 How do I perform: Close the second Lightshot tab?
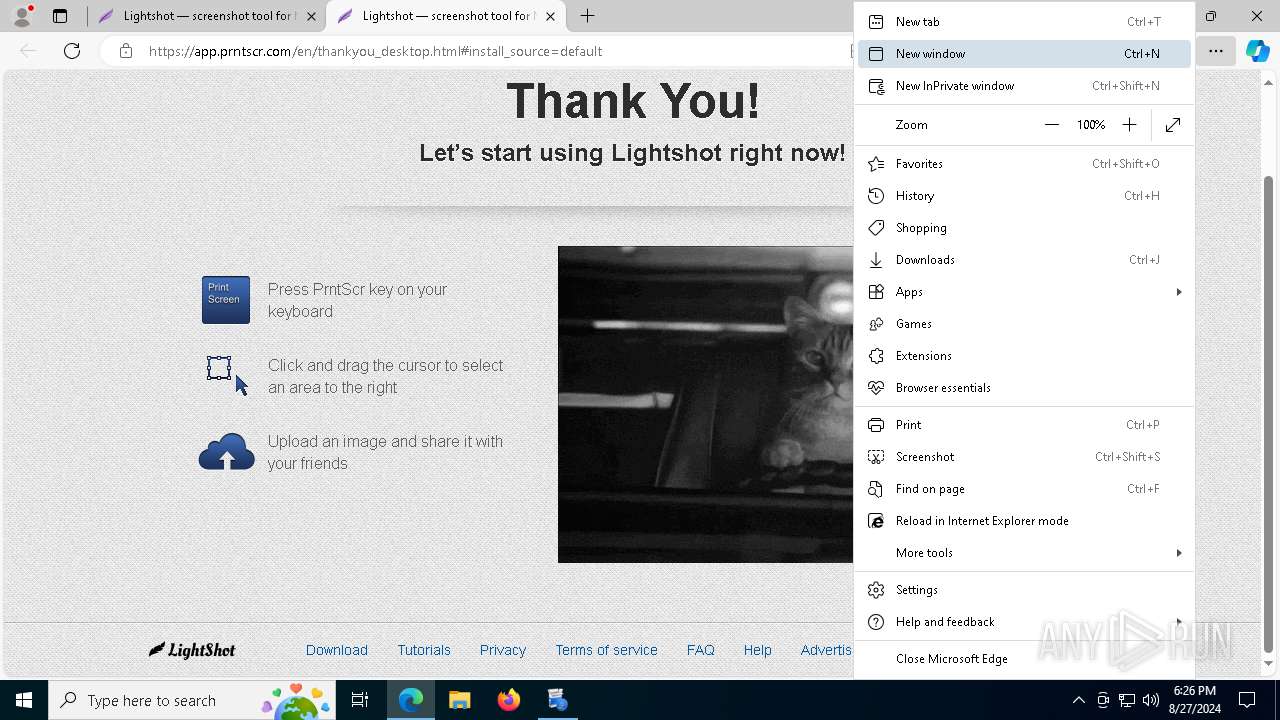pyautogui.click(x=550, y=16)
